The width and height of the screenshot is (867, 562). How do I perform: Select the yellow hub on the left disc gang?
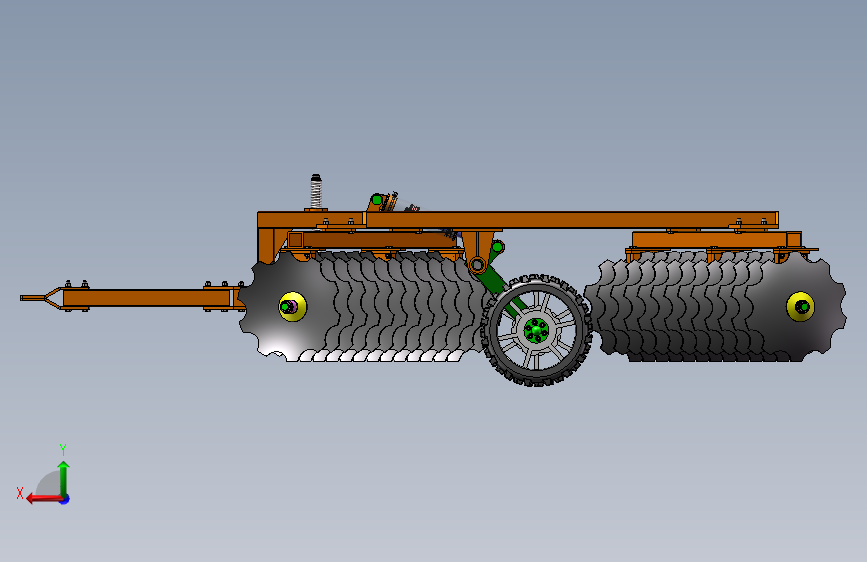click(x=293, y=306)
